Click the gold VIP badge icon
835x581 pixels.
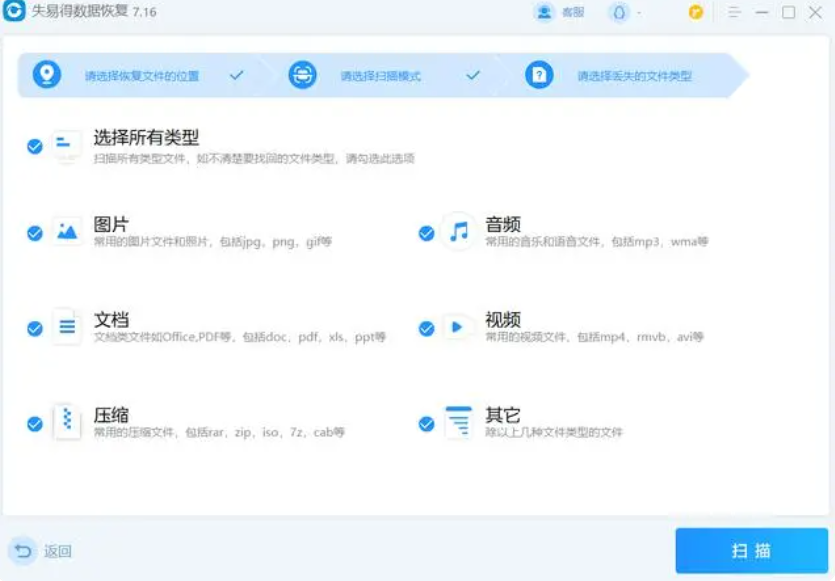pos(696,13)
